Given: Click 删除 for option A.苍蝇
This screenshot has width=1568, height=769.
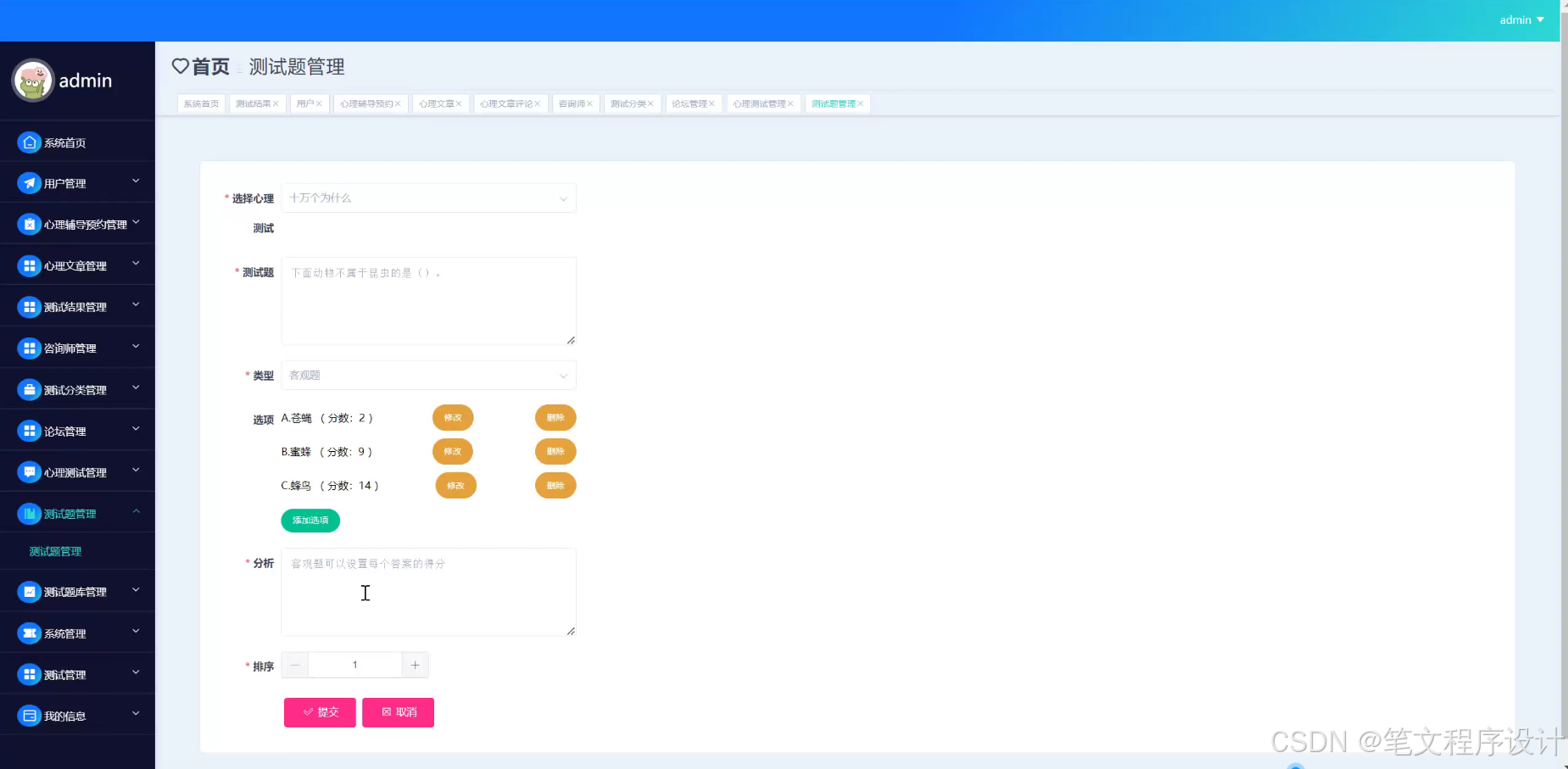Looking at the screenshot, I should point(555,417).
